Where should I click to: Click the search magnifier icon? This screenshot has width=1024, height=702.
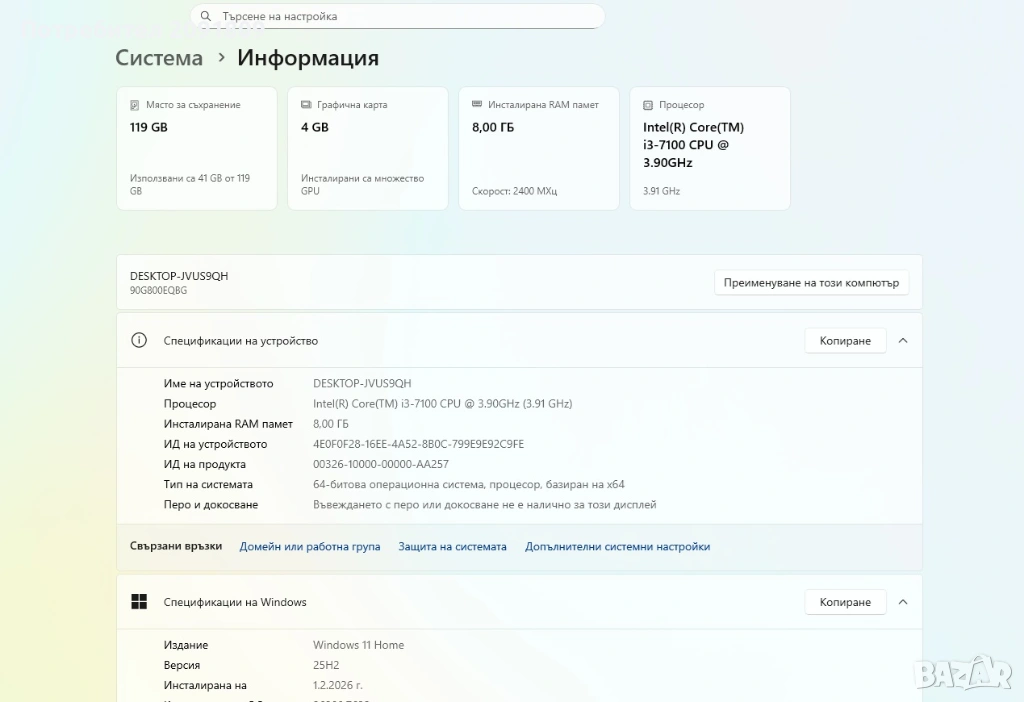206,16
